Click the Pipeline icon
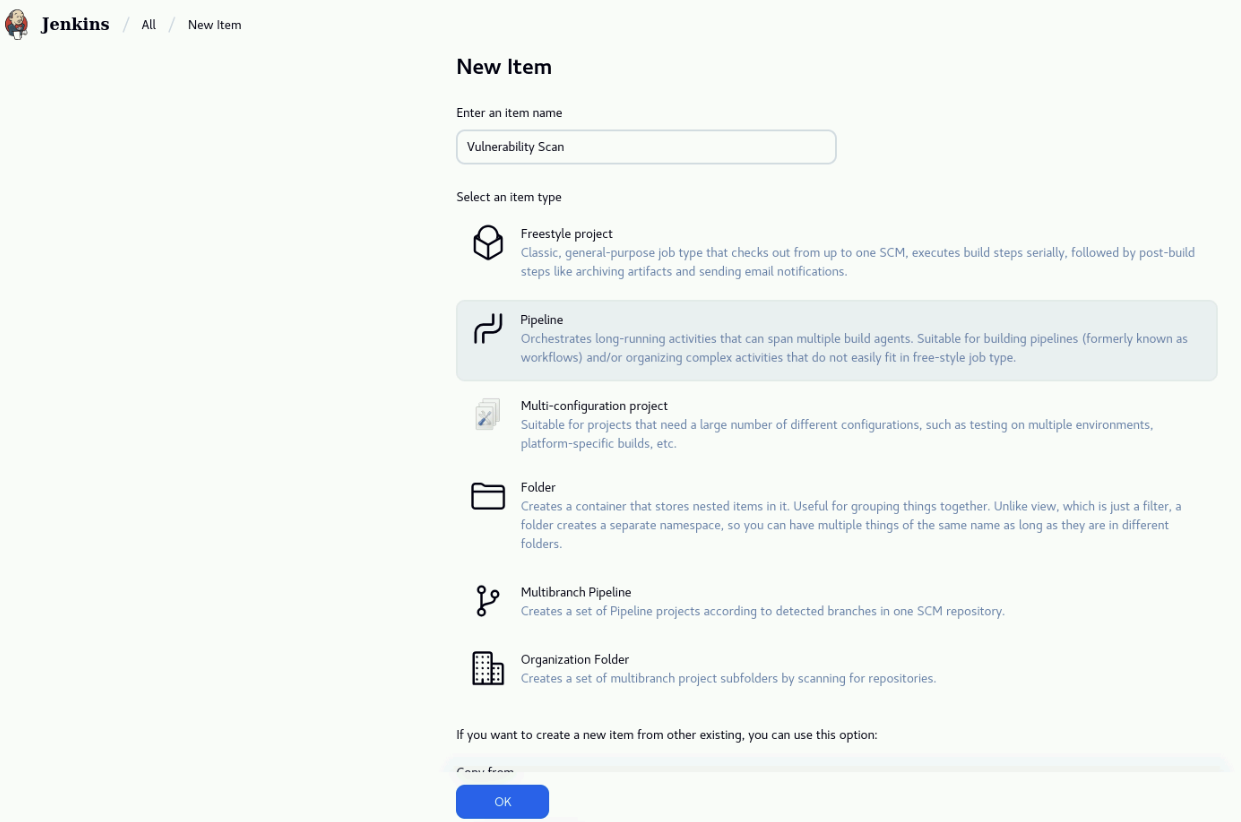This screenshot has height=822, width=1241. click(x=488, y=329)
